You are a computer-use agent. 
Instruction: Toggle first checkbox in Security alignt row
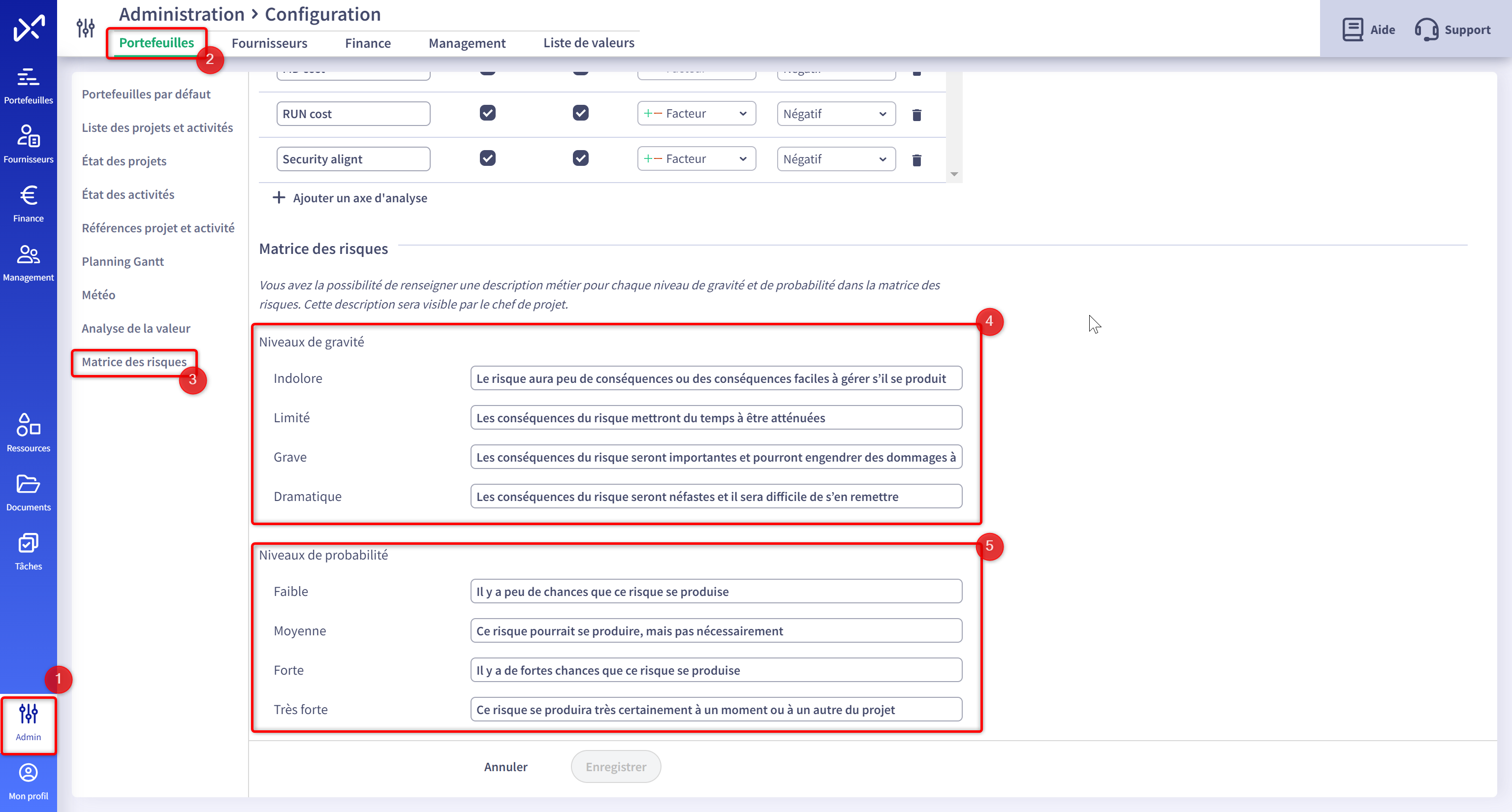click(x=488, y=158)
